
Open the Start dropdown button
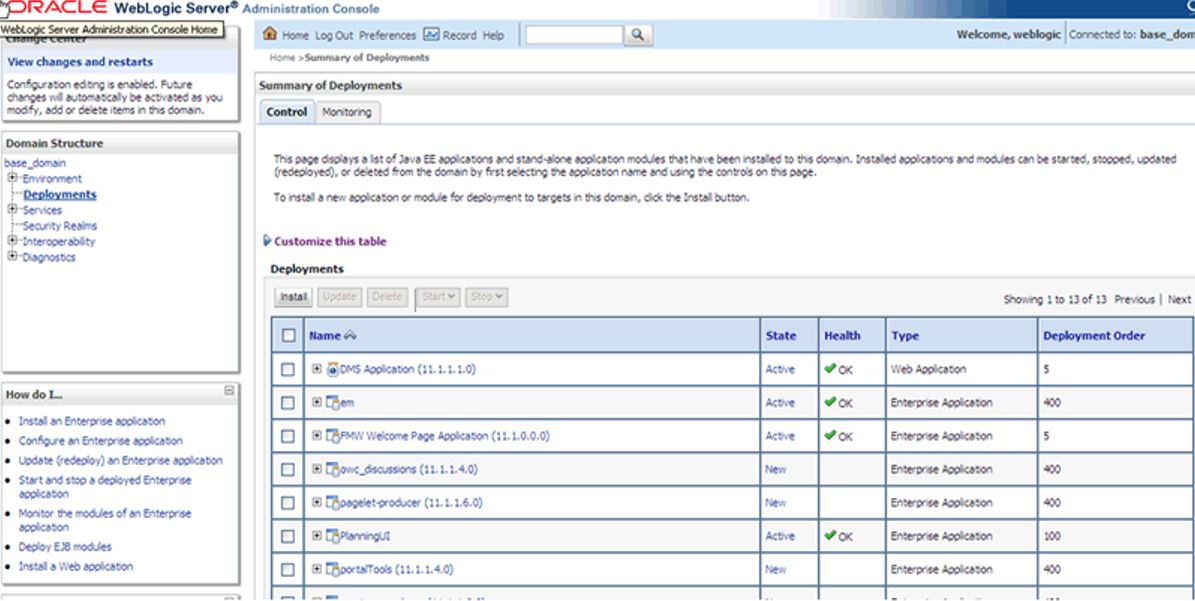[x=438, y=297]
